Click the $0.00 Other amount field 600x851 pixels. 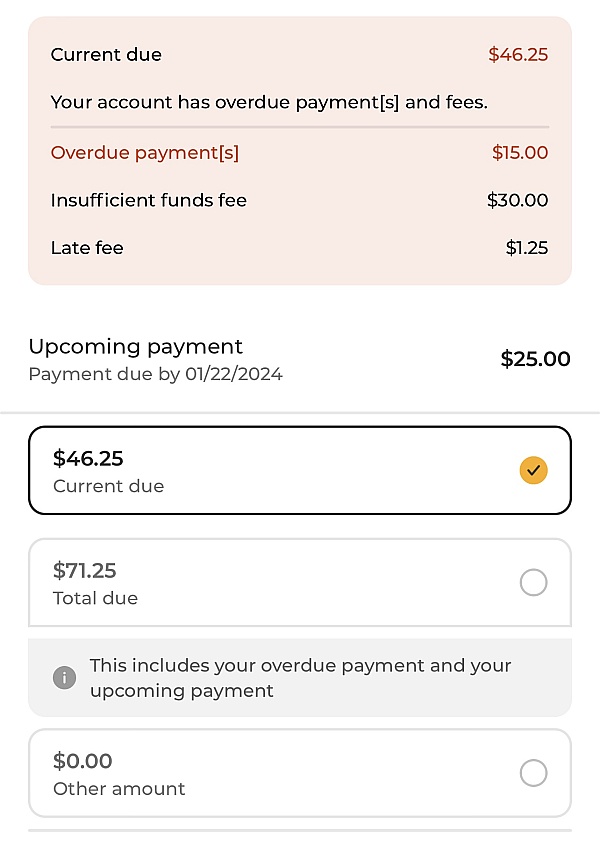point(83,761)
